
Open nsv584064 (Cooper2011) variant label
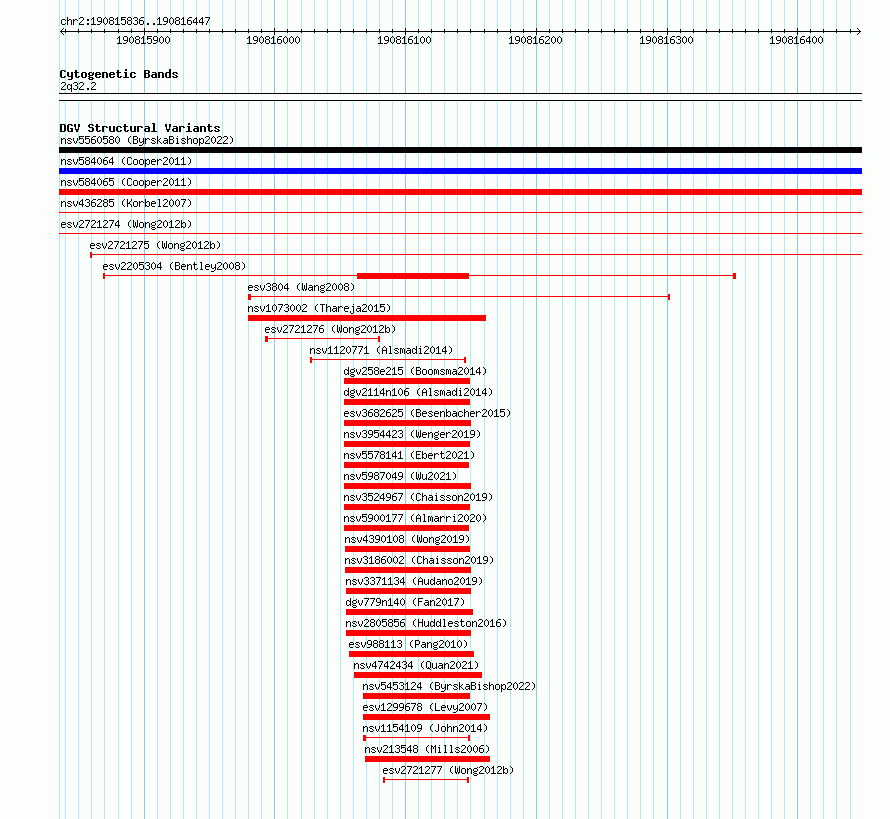coord(126,161)
